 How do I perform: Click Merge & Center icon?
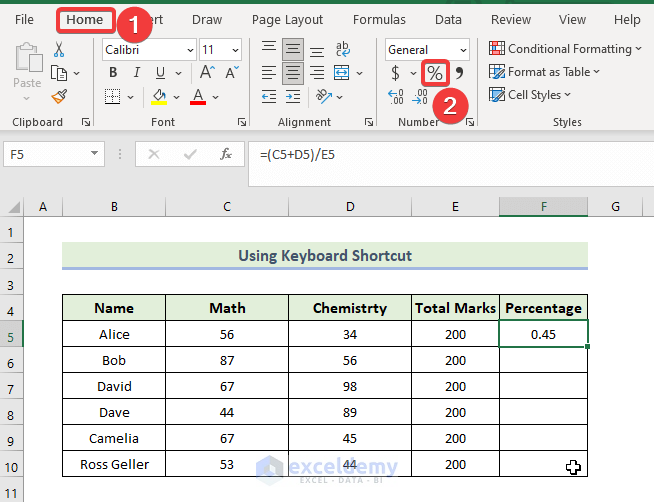click(342, 73)
